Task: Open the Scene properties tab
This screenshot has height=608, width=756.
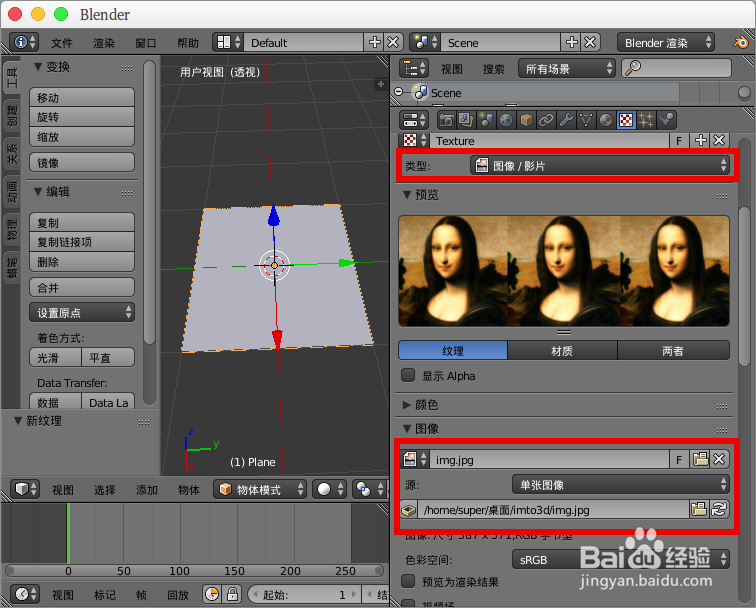Action: click(x=486, y=120)
